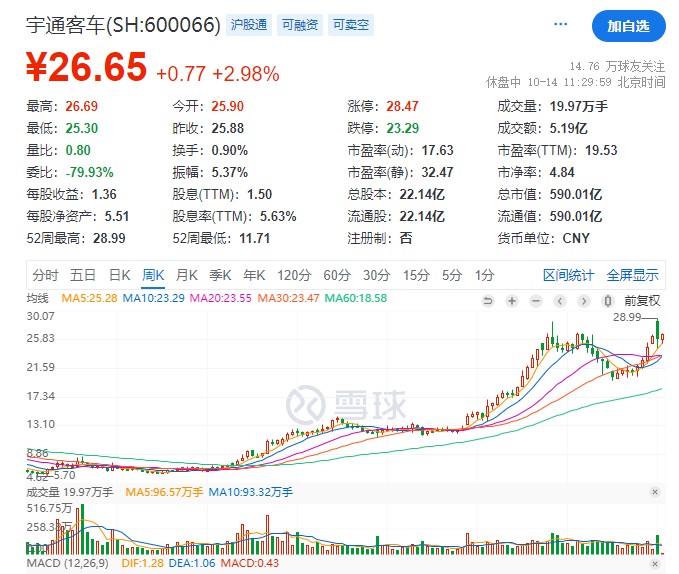Switch to the 分时 chart tab
The width and height of the screenshot is (679, 574).
pyautogui.click(x=45, y=275)
